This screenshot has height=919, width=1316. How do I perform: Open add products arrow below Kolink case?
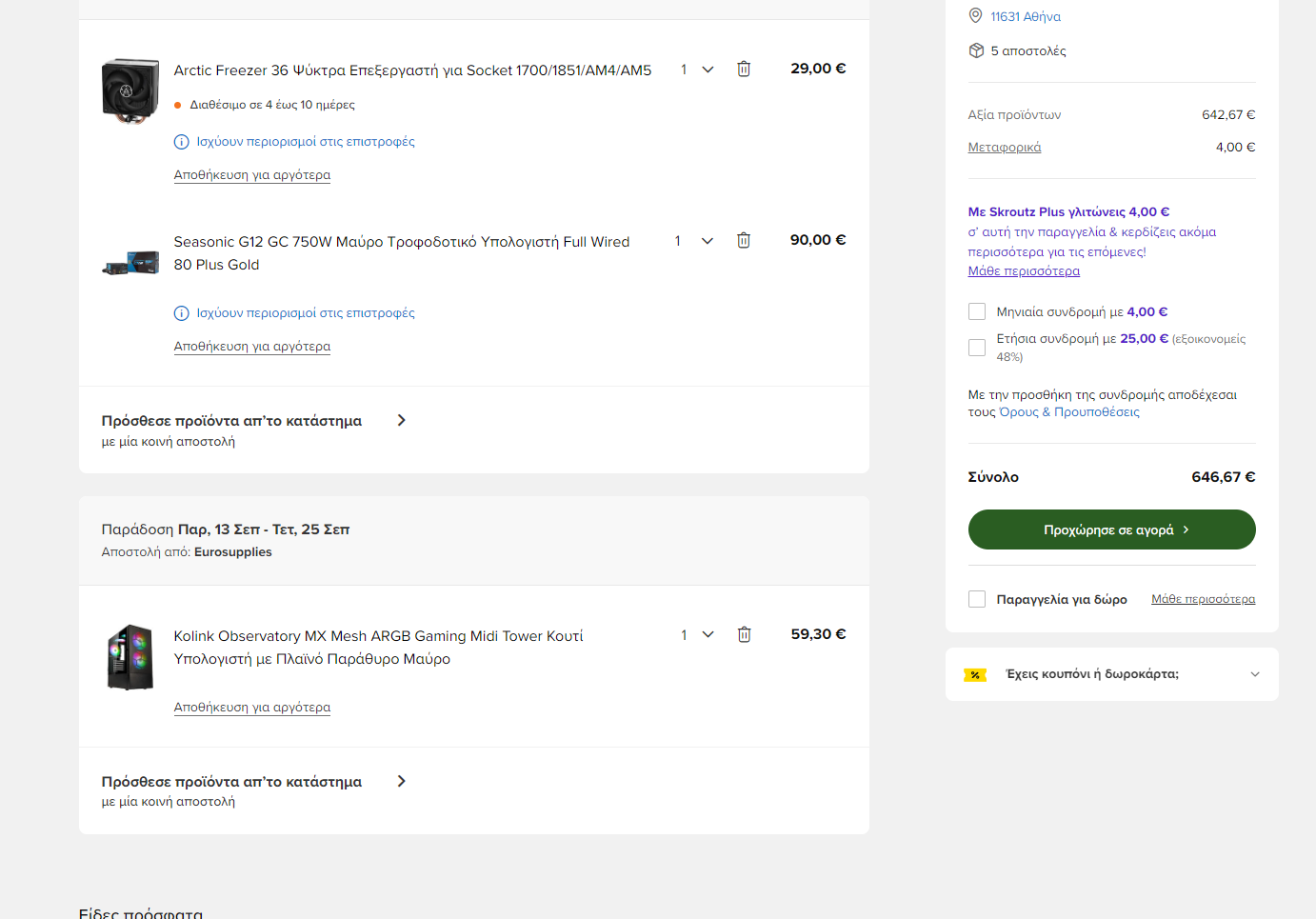click(x=401, y=781)
